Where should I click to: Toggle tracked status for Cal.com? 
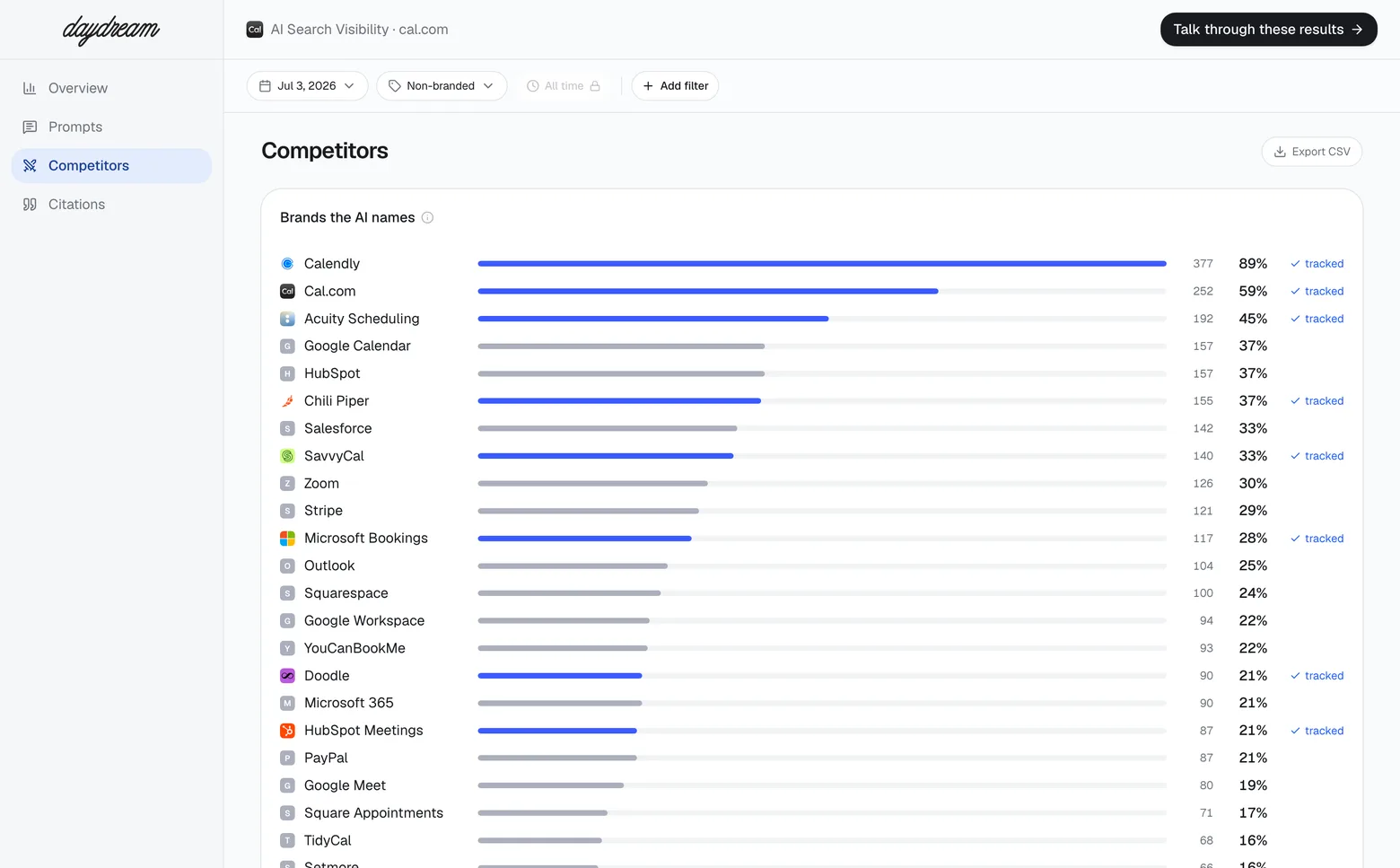(1317, 292)
